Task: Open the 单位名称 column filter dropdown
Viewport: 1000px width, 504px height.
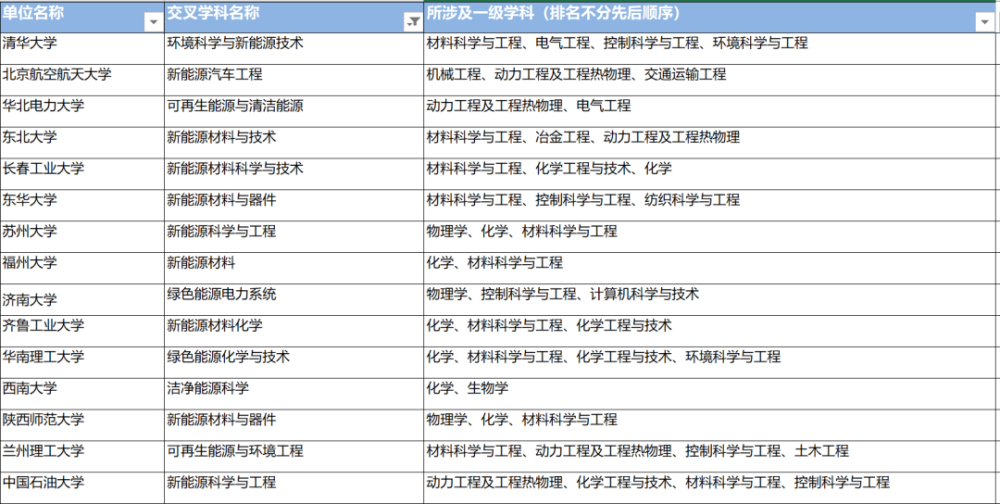Action: click(x=154, y=22)
